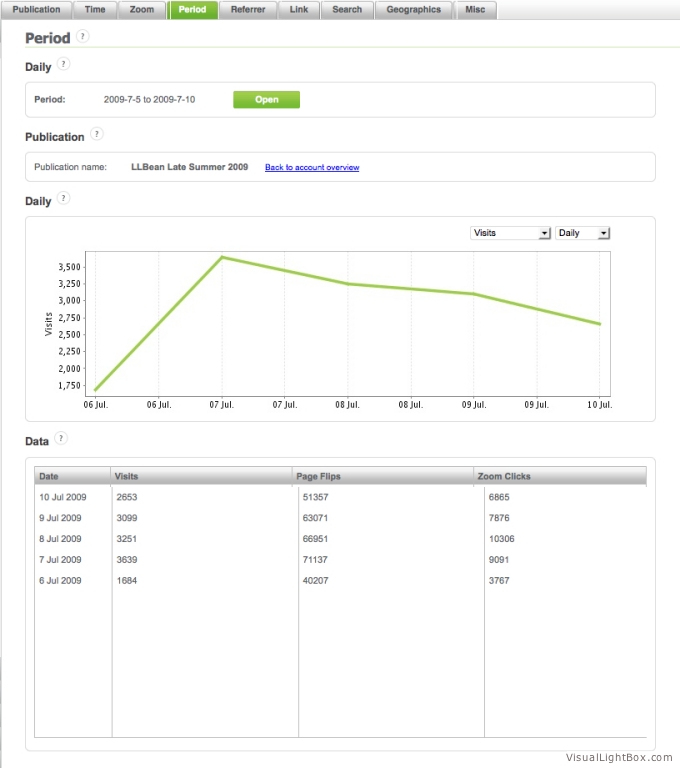Sort table by Visits column header
The height and width of the screenshot is (768, 680).
200,477
